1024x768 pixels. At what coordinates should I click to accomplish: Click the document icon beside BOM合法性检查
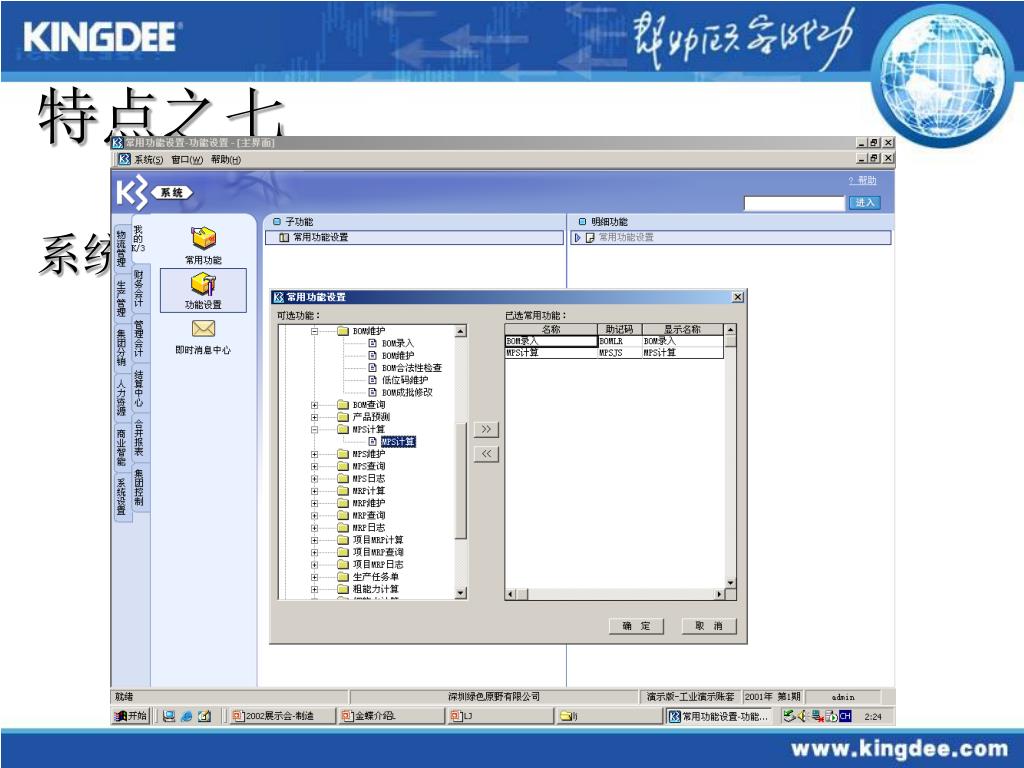pyautogui.click(x=372, y=368)
